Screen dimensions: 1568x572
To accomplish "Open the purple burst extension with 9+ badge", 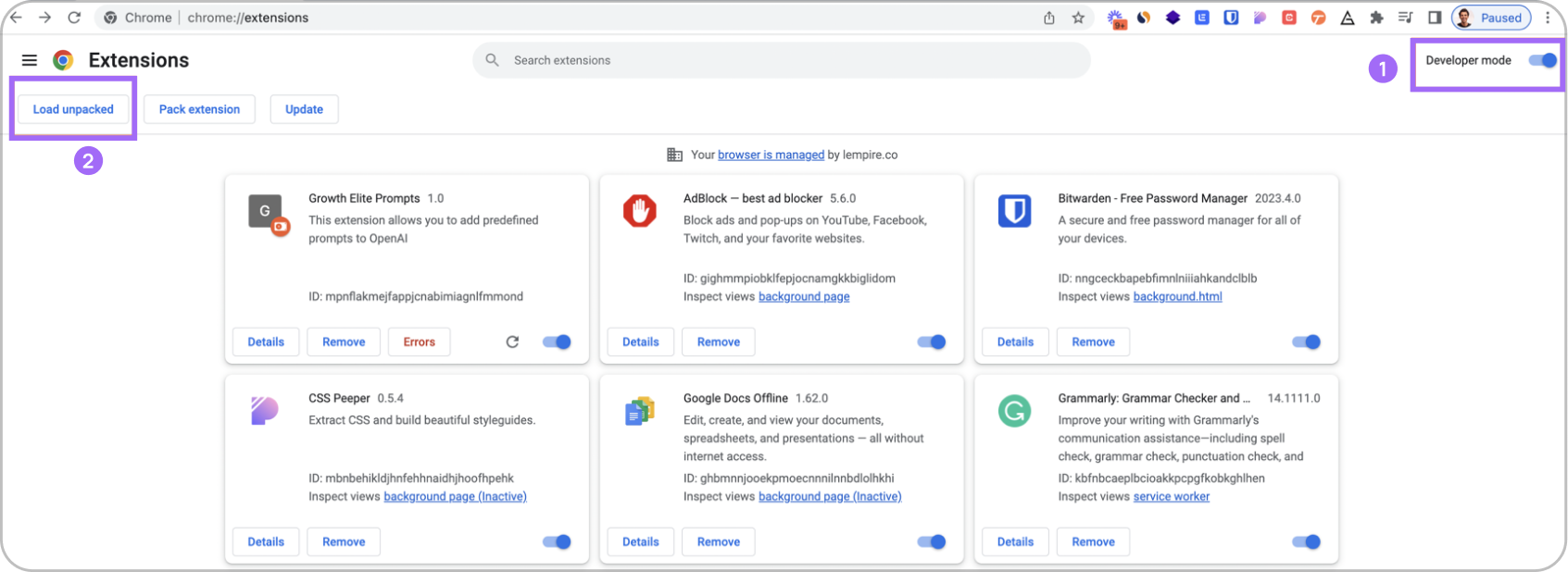I will pyautogui.click(x=1116, y=19).
